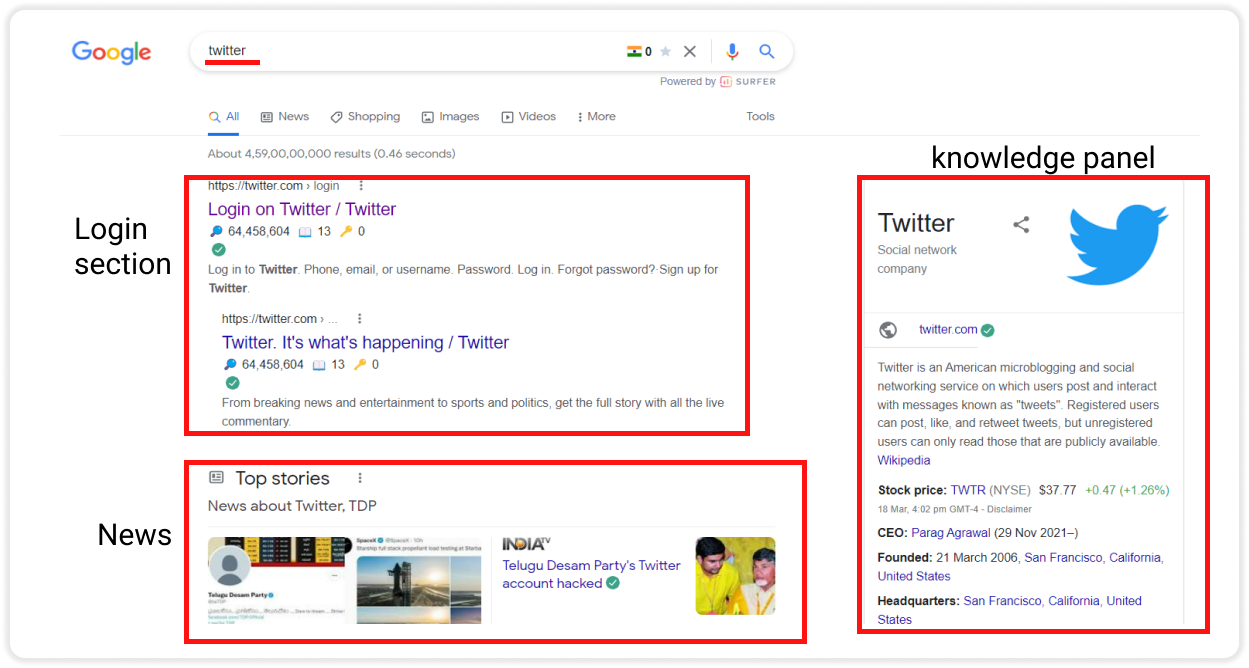Click the 'About 4,59,00,00,000 results' count text

(x=331, y=154)
